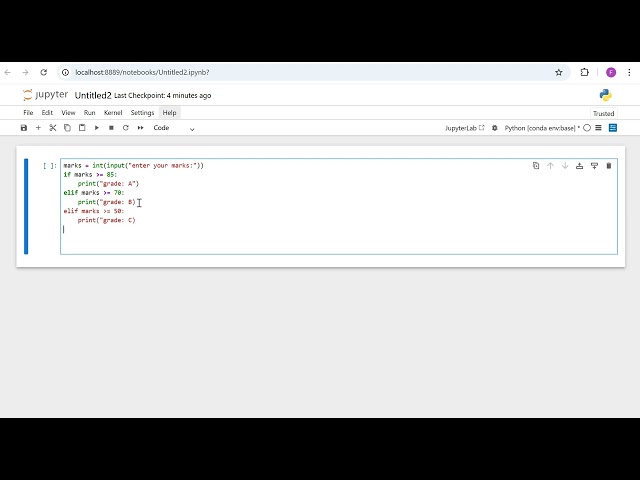This screenshot has height=480, width=640.
Task: Click the debugger bug icon
Action: point(495,128)
